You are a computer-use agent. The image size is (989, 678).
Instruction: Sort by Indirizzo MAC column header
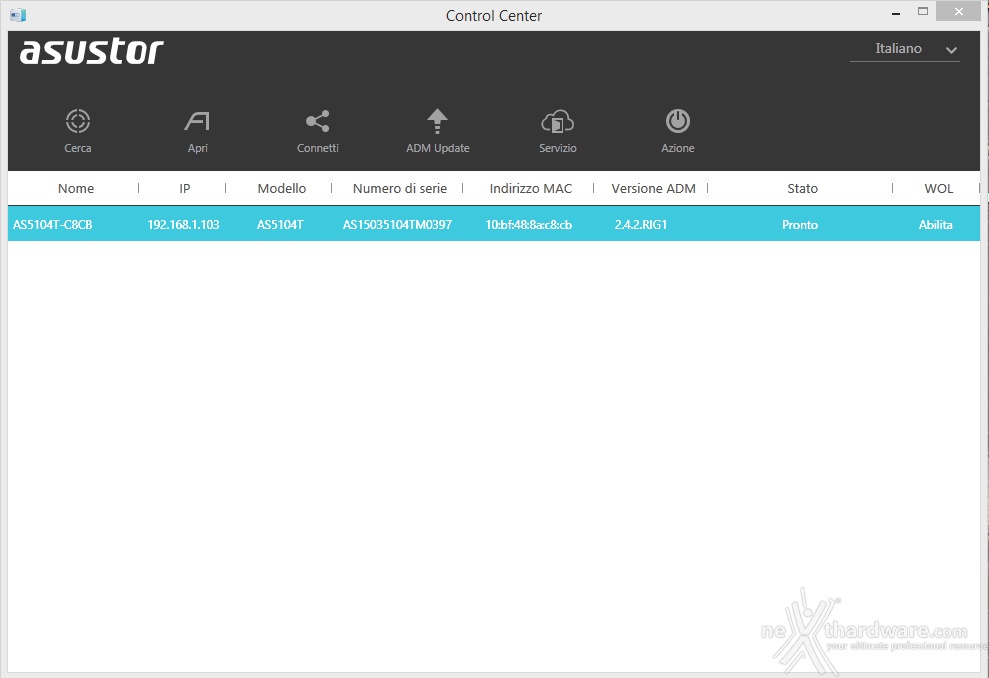point(530,189)
